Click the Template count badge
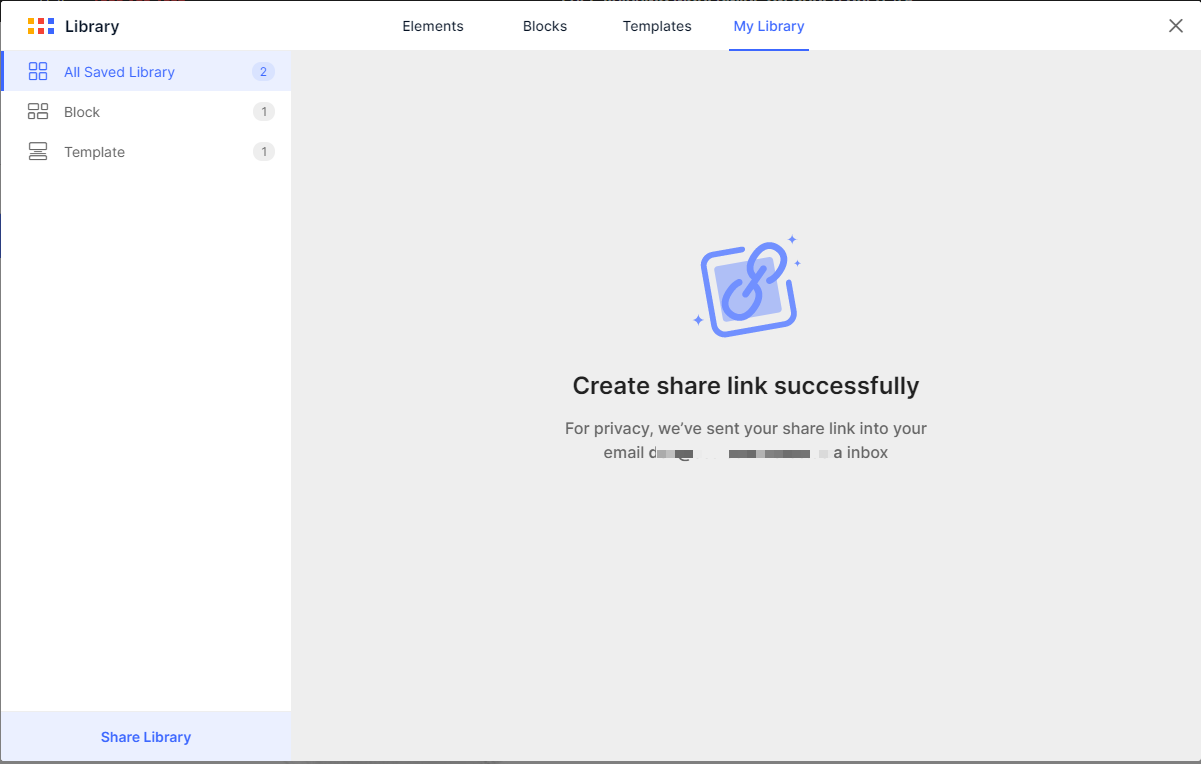The width and height of the screenshot is (1201, 764). (263, 151)
